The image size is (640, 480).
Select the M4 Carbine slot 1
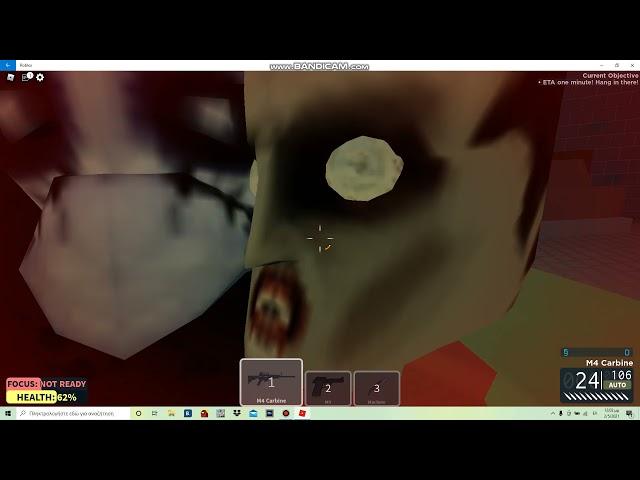point(271,382)
